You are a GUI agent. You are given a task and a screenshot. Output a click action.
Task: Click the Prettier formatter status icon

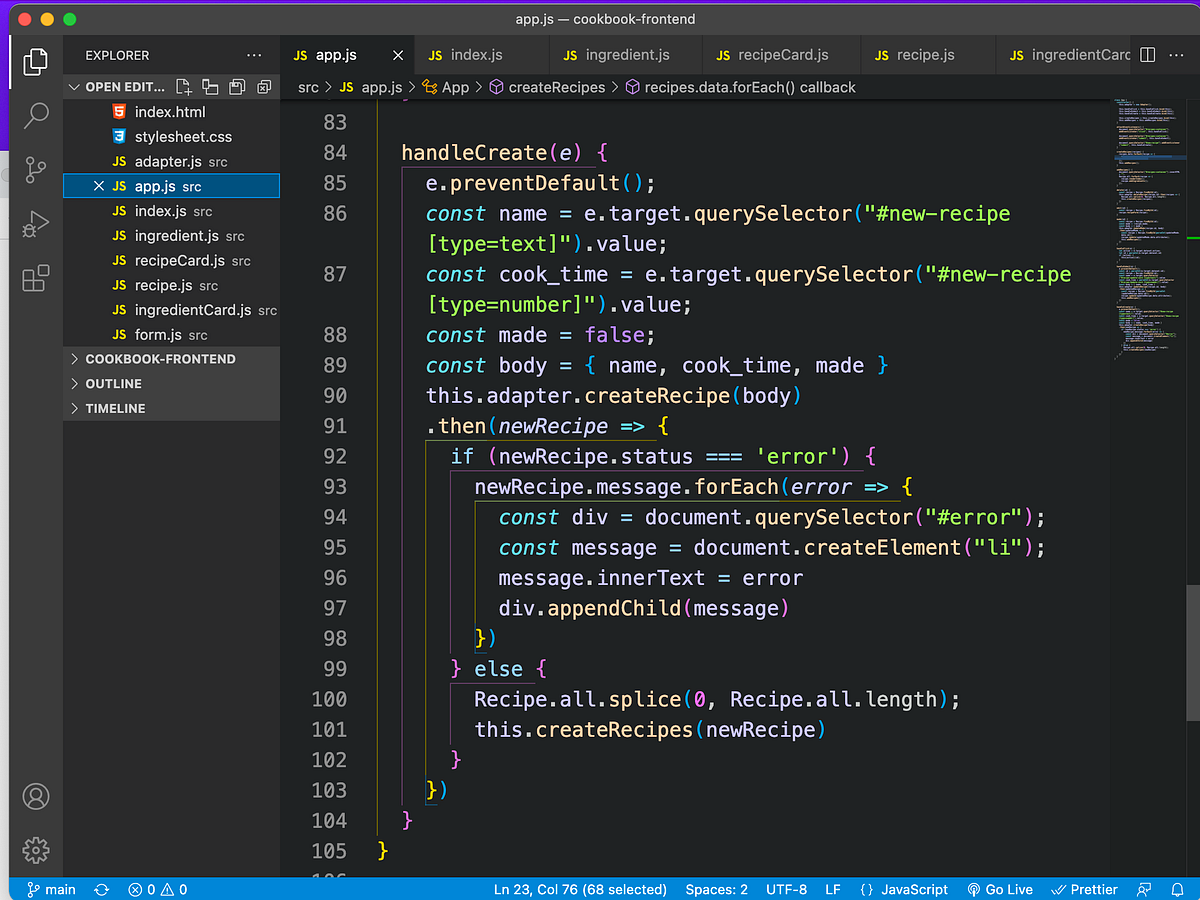click(x=1084, y=889)
